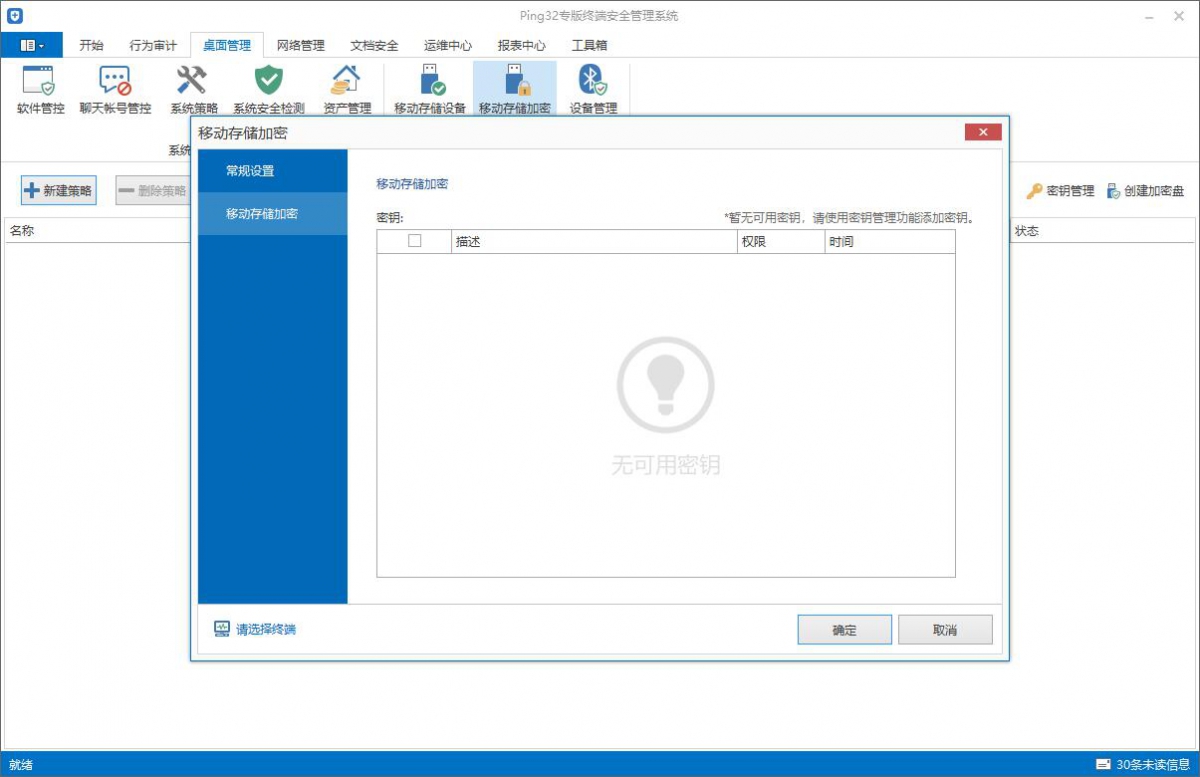Switch to 文档安全 ribbon tab
This screenshot has height=777, width=1200.
[x=375, y=45]
